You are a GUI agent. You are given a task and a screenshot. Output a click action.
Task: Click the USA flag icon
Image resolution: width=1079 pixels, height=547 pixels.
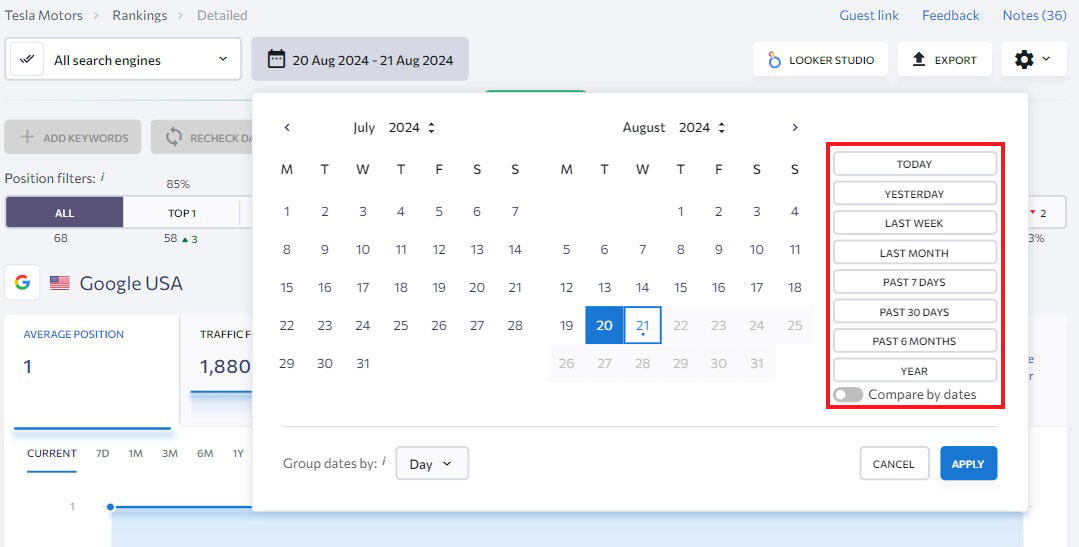(x=60, y=283)
